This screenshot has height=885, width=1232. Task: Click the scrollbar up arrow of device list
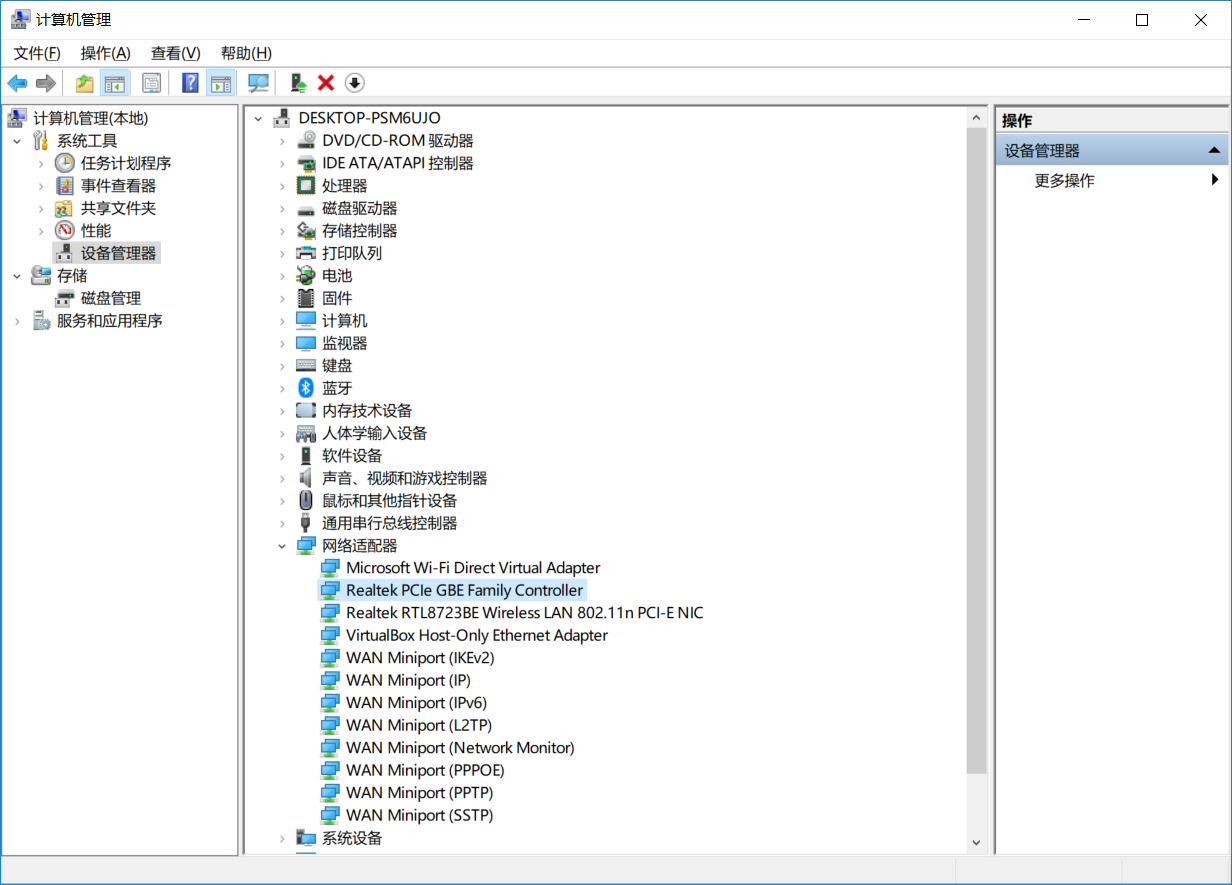pyautogui.click(x=977, y=117)
